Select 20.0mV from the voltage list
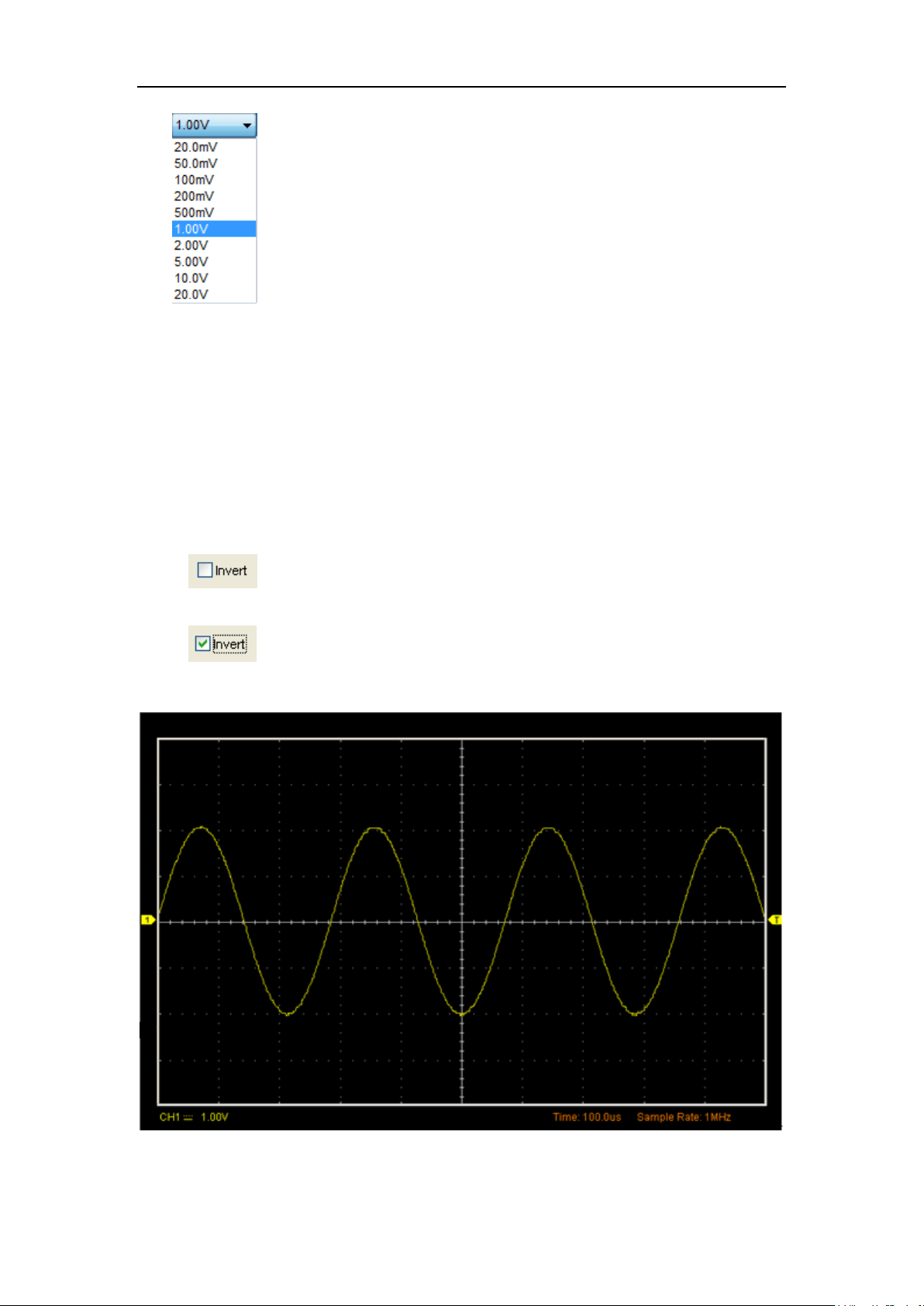This screenshot has height=1306, width=924. [x=214, y=147]
